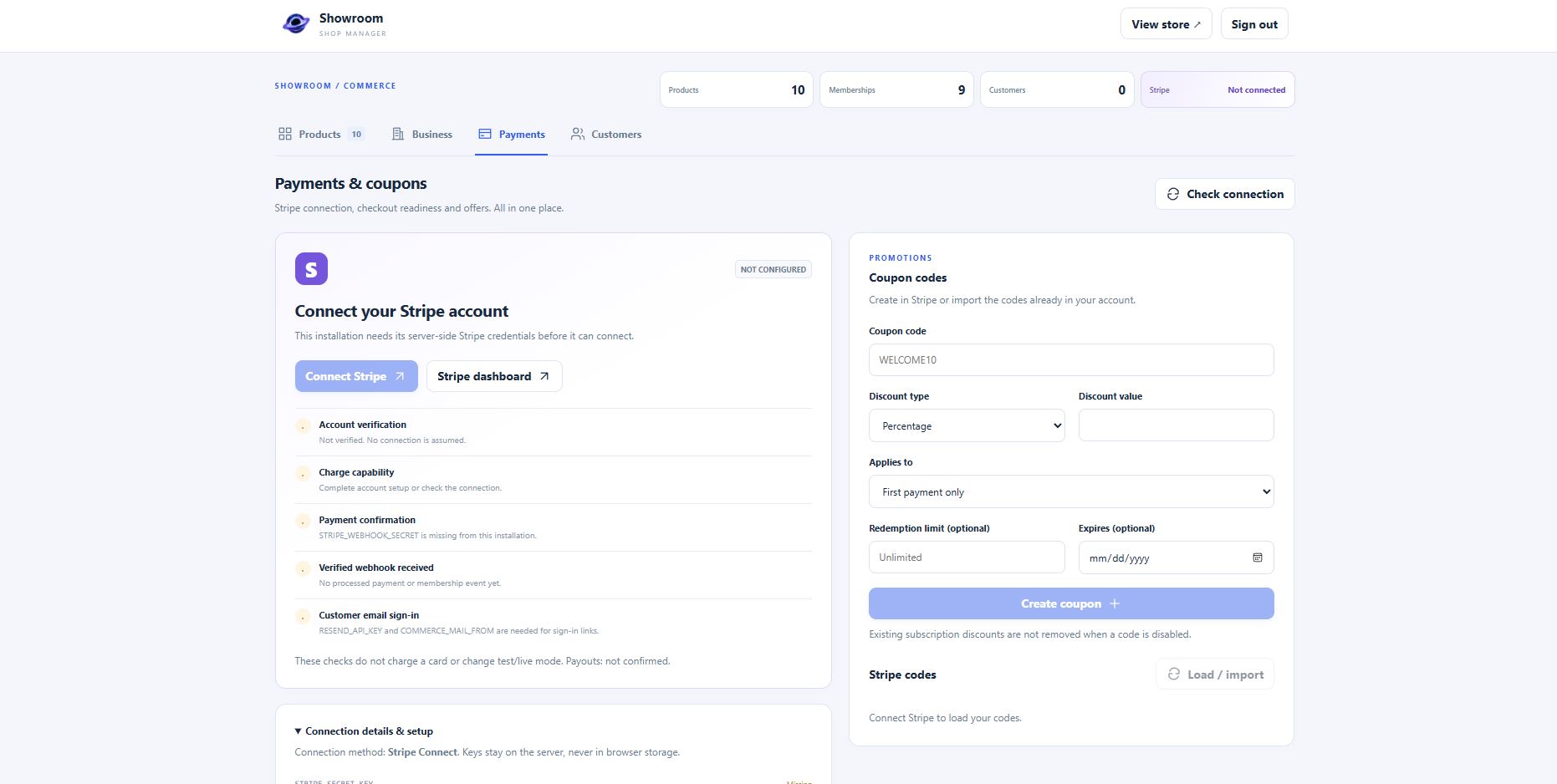The height and width of the screenshot is (784, 1557).
Task: Click the arrow icon on Stripe dashboard
Action: 544,376
